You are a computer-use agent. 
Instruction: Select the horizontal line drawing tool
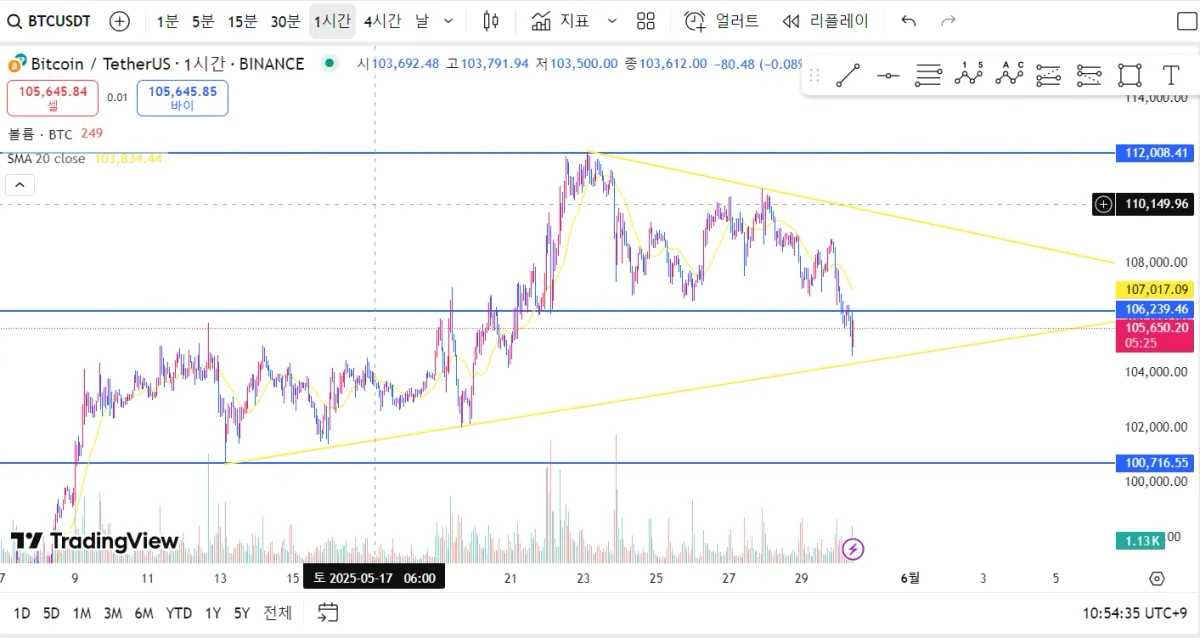pyautogui.click(x=888, y=75)
